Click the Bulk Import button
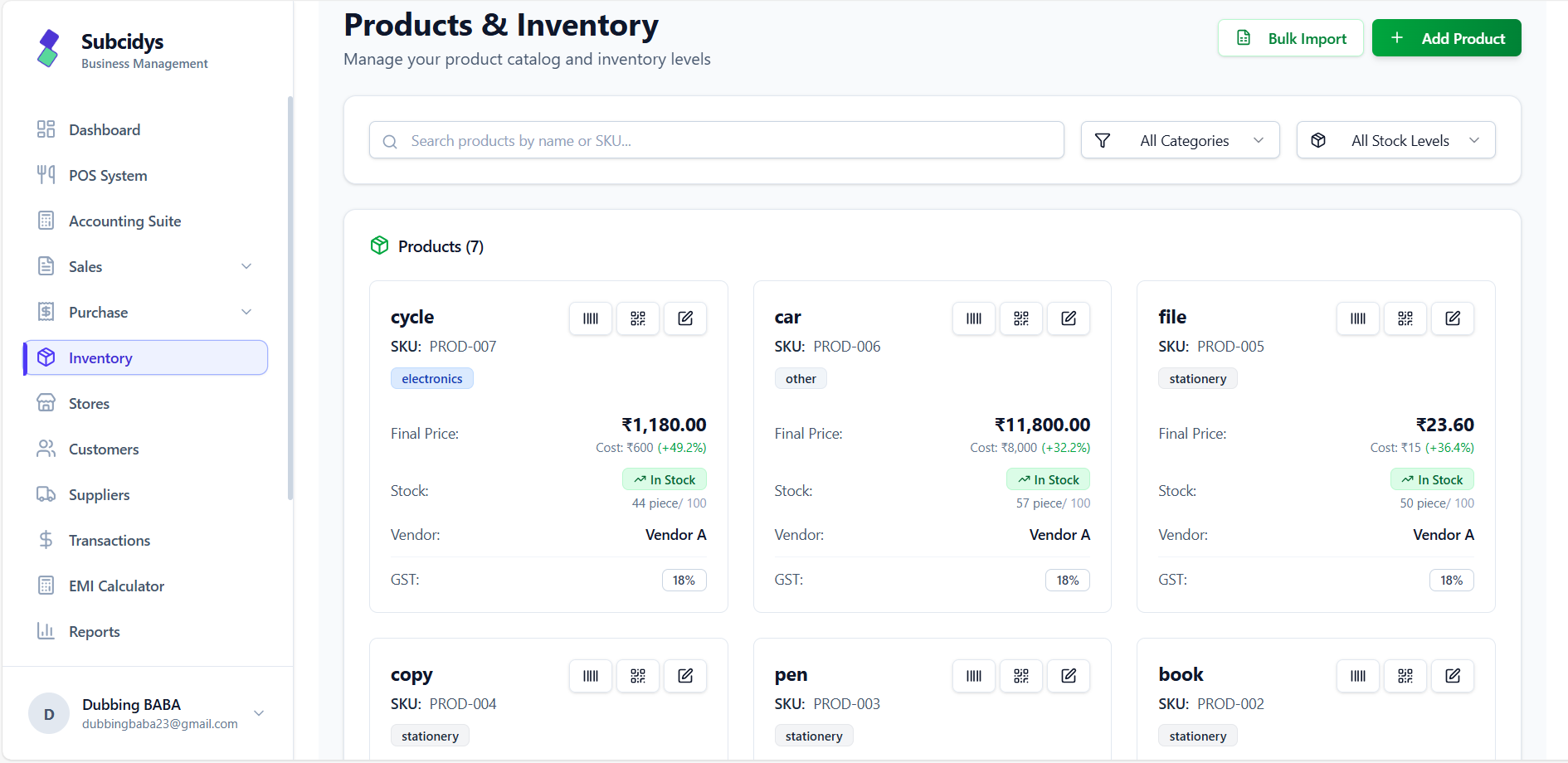 click(x=1290, y=38)
